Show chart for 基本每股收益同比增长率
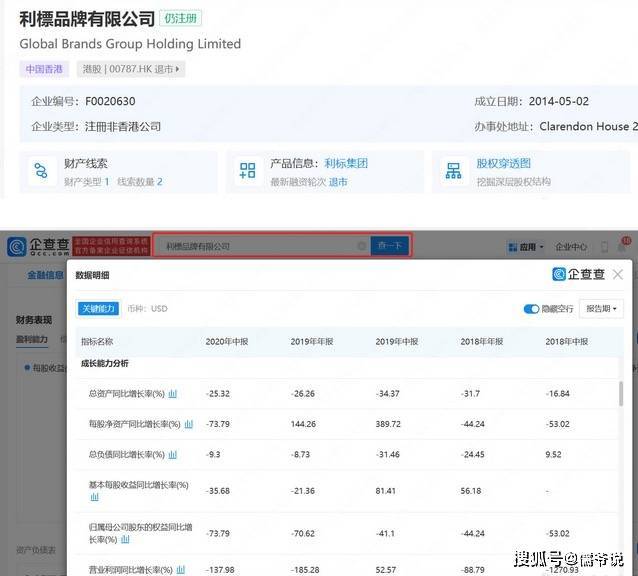 coord(94,497)
